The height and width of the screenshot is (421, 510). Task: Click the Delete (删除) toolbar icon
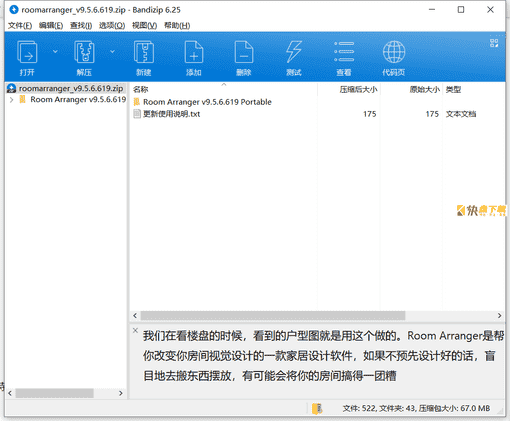[244, 52]
